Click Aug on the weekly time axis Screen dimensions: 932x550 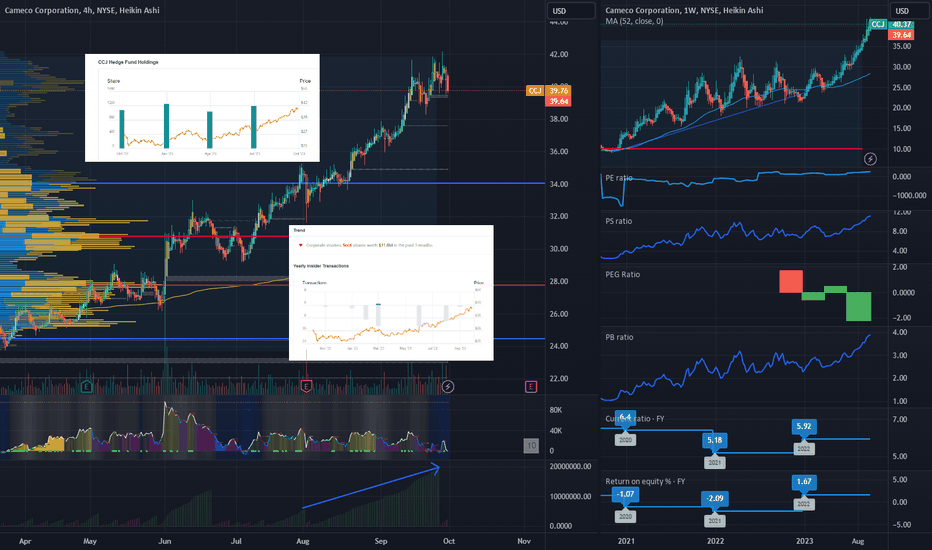(858, 541)
